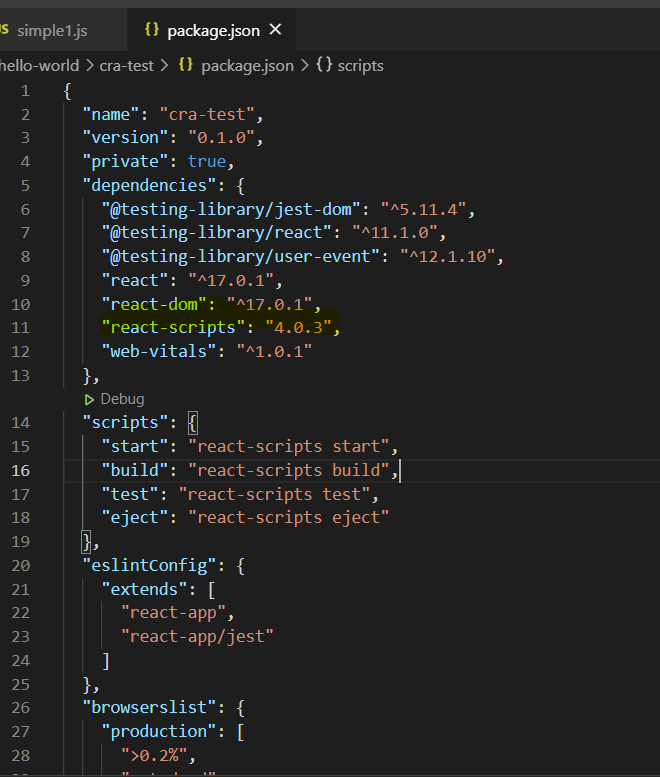Click "@testing-library/jest-dom" key
The width and height of the screenshot is (660, 777).
pos(231,209)
